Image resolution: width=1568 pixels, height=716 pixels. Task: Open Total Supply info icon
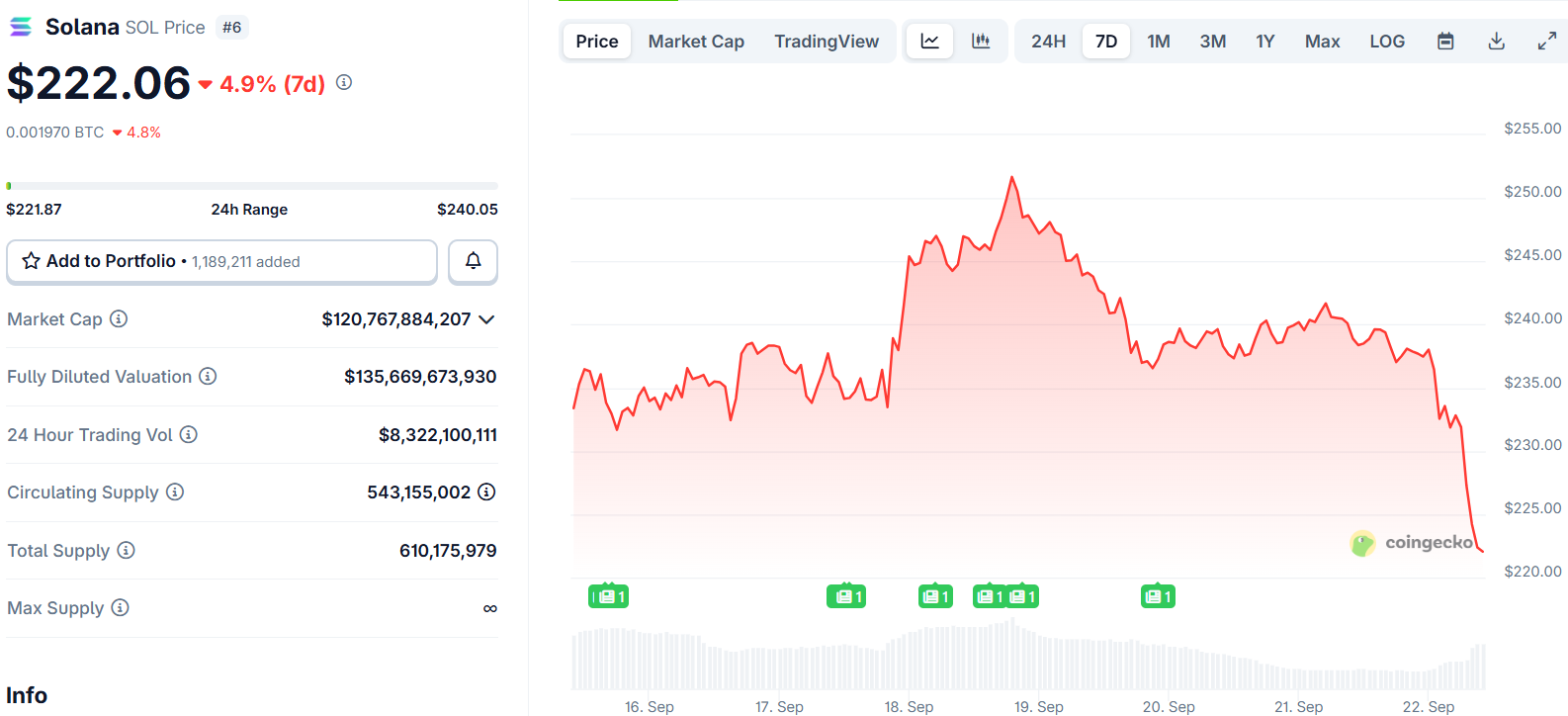(126, 550)
